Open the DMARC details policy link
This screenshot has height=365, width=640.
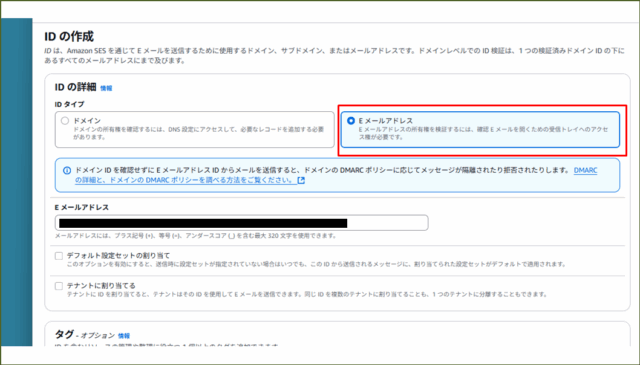[x=186, y=180]
